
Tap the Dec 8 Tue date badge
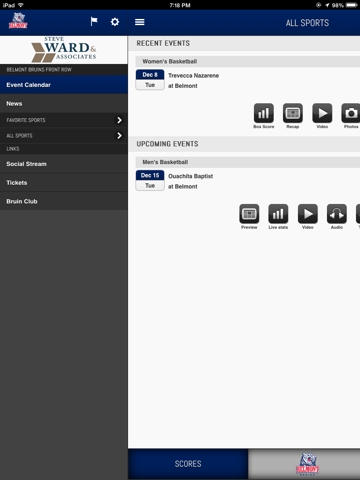point(150,80)
